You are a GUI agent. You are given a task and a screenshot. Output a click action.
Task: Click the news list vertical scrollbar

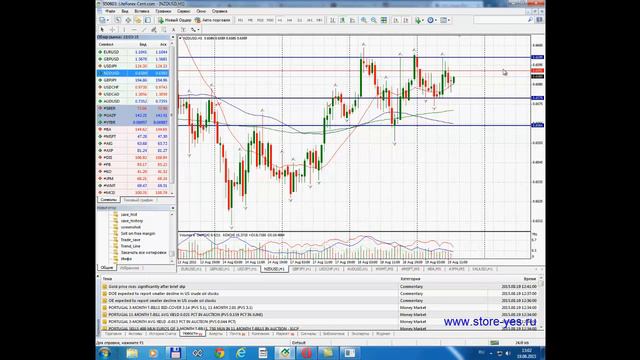click(541, 302)
